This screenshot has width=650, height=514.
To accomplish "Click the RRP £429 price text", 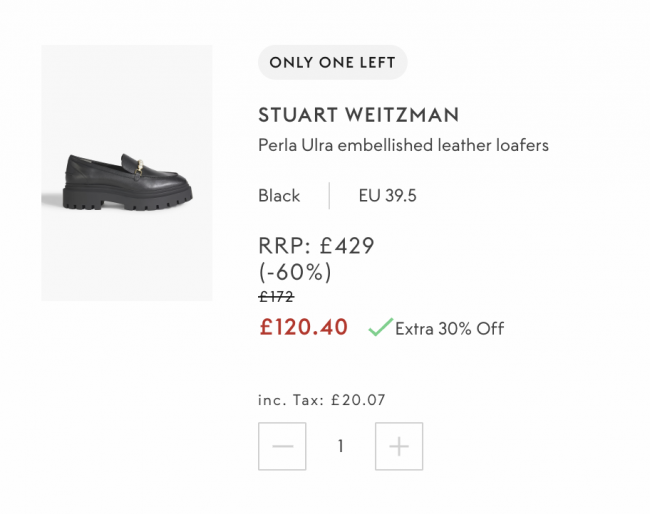I will coord(316,245).
